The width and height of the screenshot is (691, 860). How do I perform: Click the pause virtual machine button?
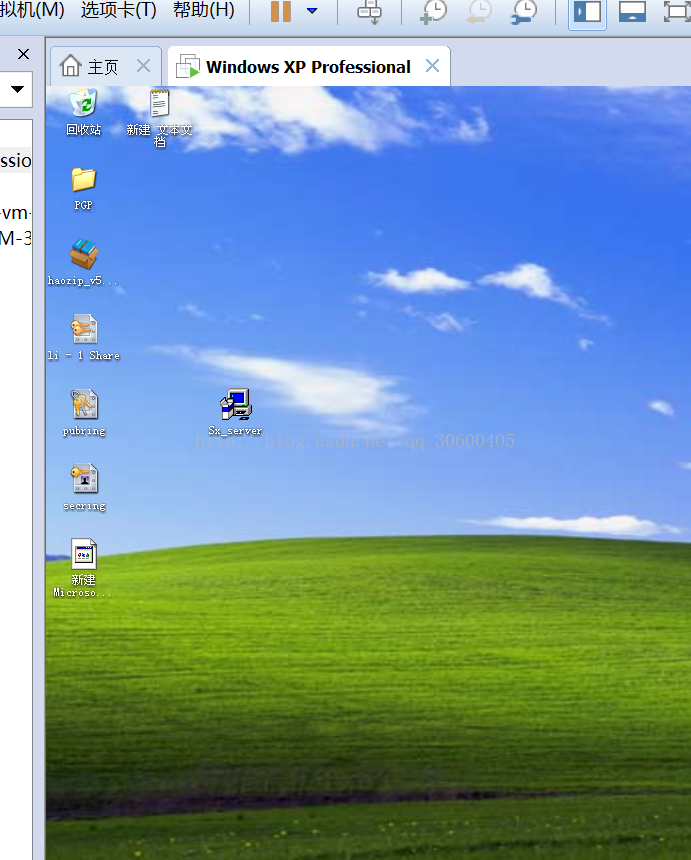tap(281, 11)
